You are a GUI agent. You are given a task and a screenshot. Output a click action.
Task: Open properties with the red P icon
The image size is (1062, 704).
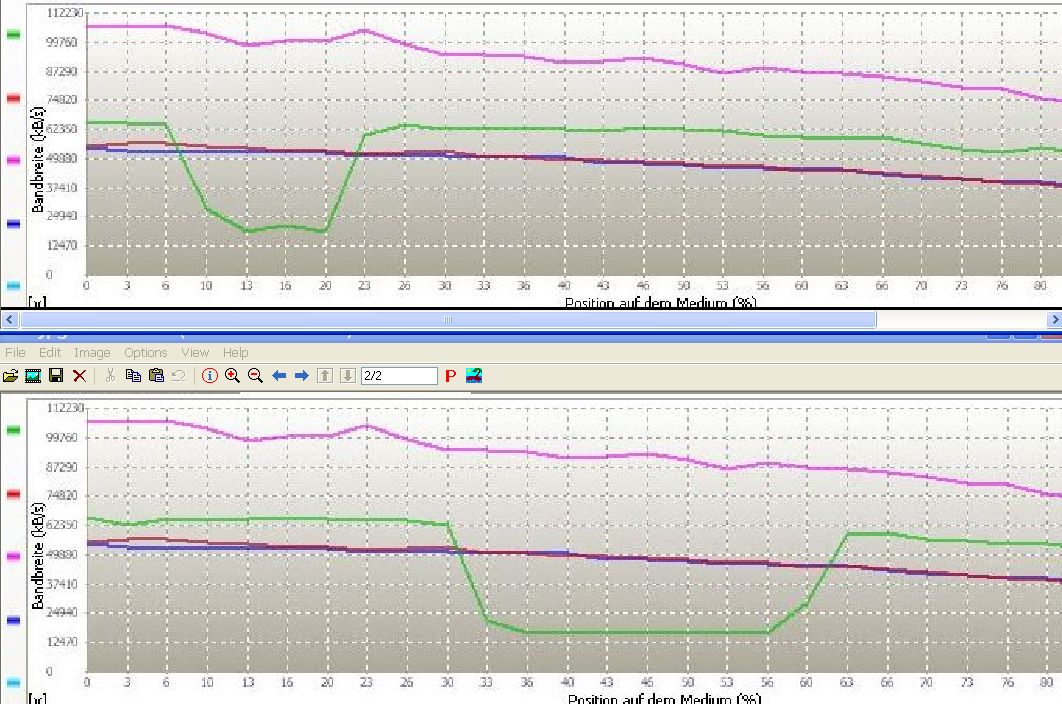450,375
